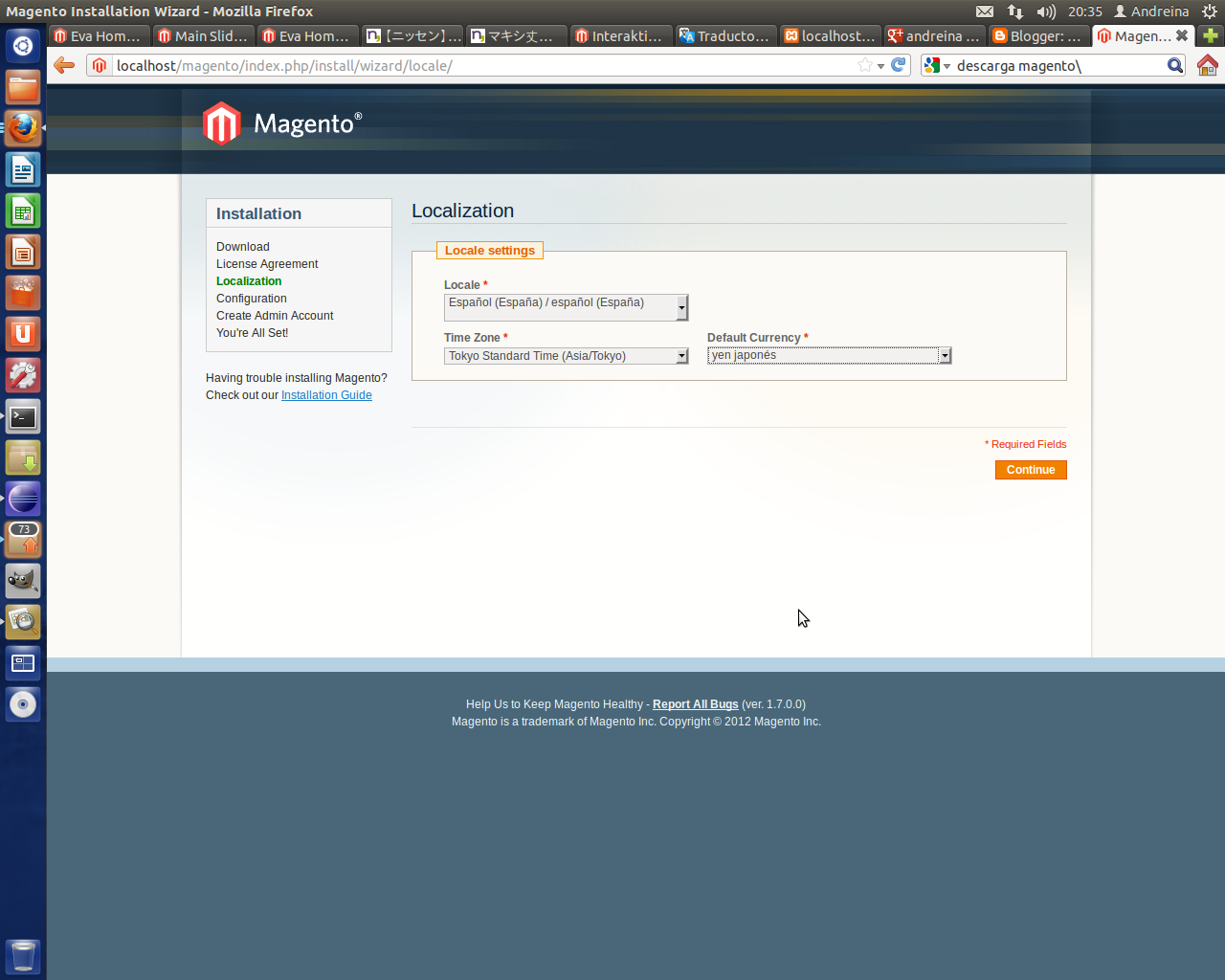Click the bookmark star in the address bar
The height and width of the screenshot is (980, 1225).
(x=866, y=65)
